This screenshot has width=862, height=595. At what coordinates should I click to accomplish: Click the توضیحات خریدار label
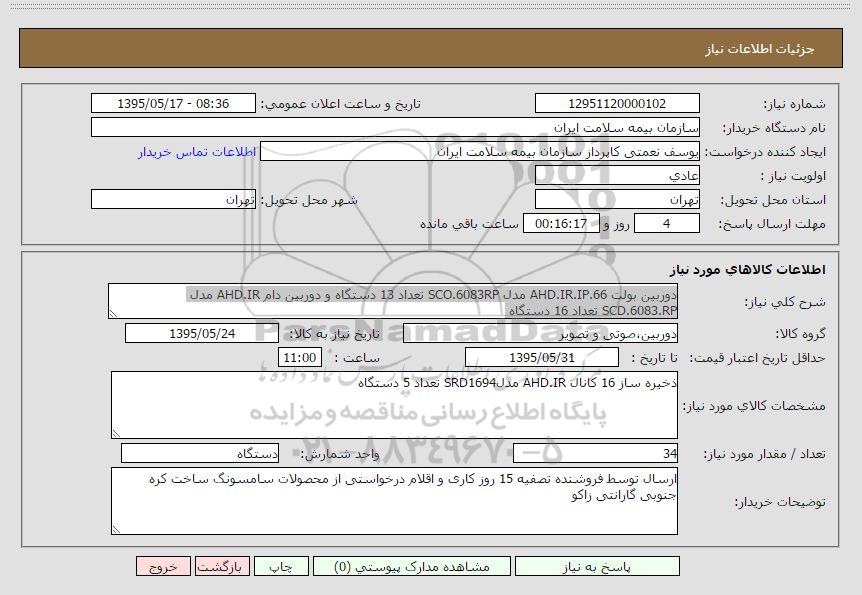tap(780, 503)
